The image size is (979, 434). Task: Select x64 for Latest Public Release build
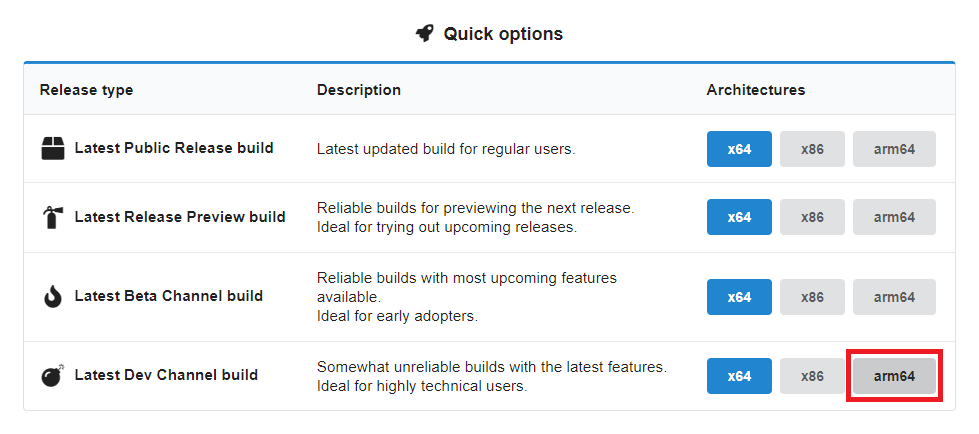click(x=739, y=149)
